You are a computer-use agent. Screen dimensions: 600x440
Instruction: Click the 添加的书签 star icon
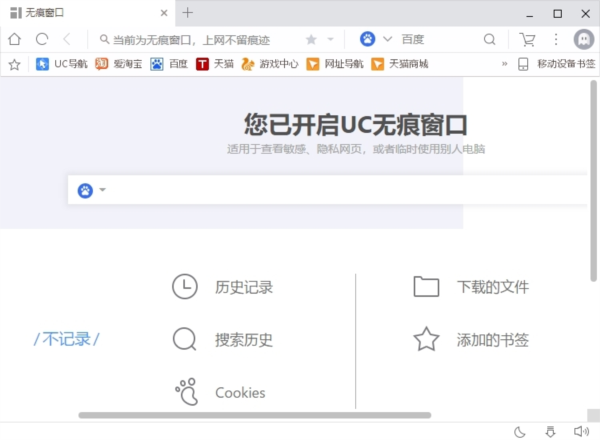pos(426,339)
